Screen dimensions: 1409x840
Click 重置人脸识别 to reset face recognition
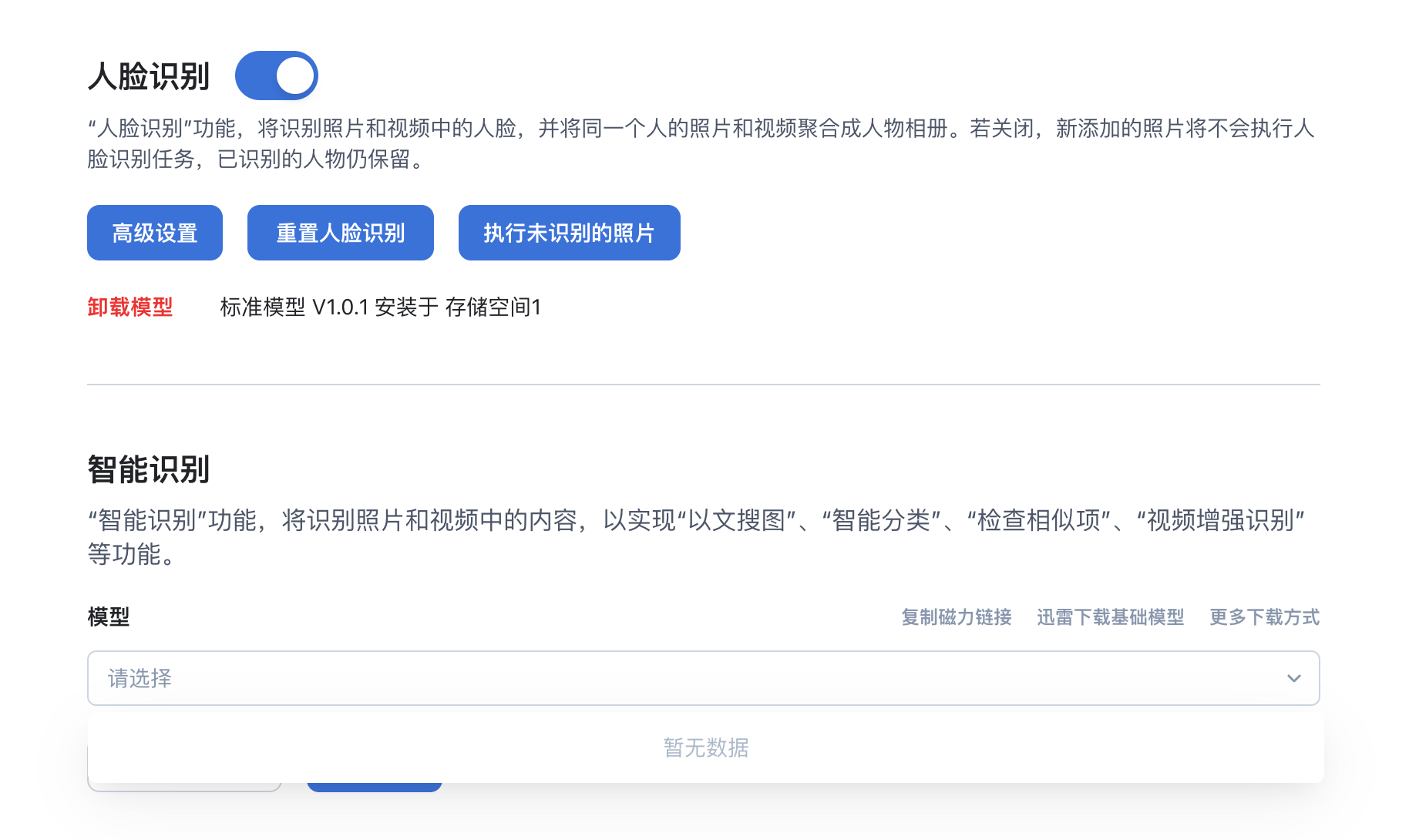tap(340, 232)
